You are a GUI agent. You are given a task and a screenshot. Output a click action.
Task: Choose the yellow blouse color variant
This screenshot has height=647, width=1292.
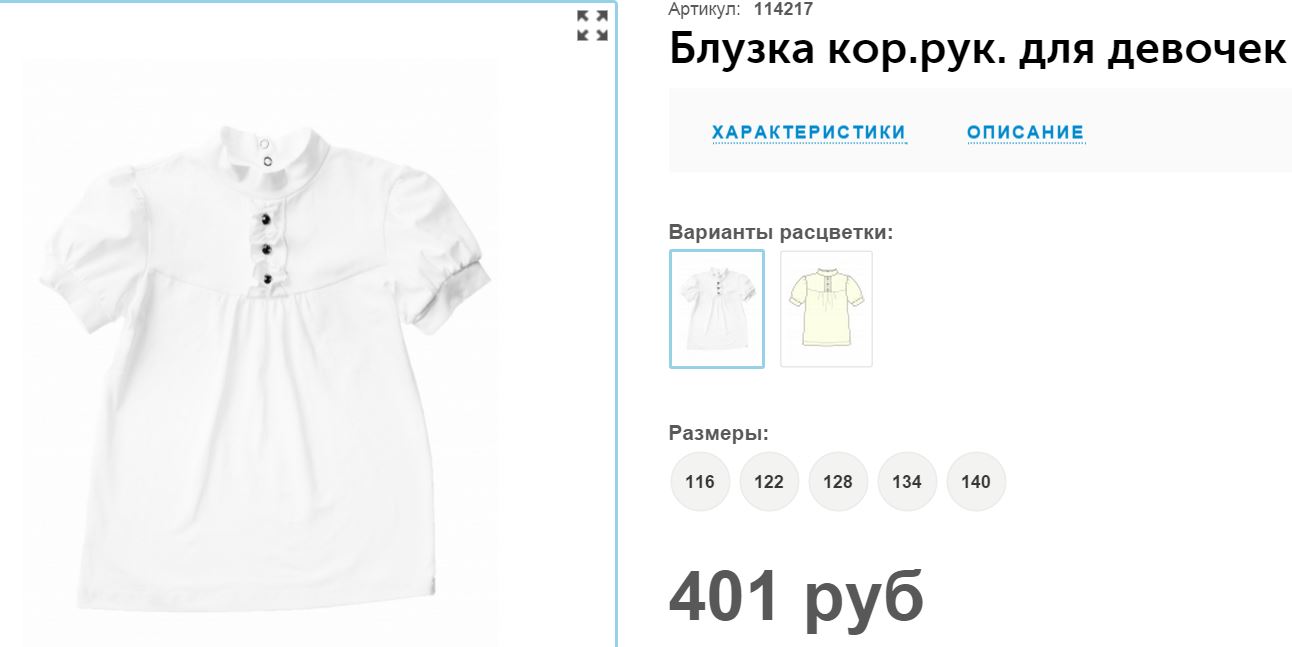(826, 309)
